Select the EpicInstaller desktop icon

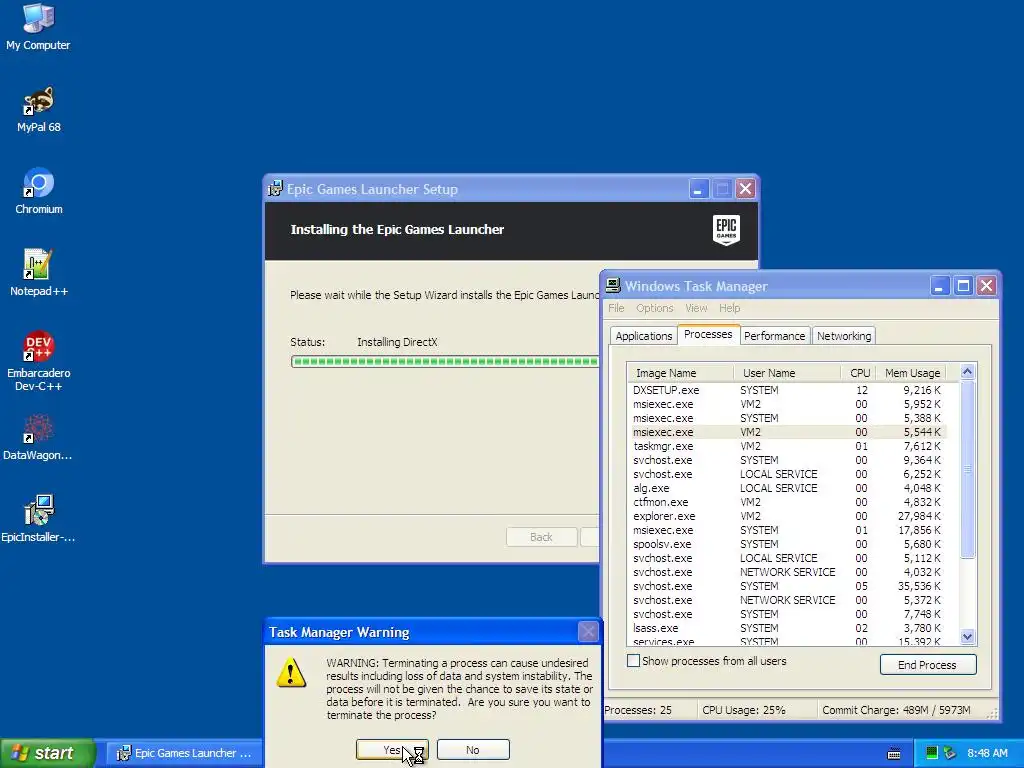[38, 519]
